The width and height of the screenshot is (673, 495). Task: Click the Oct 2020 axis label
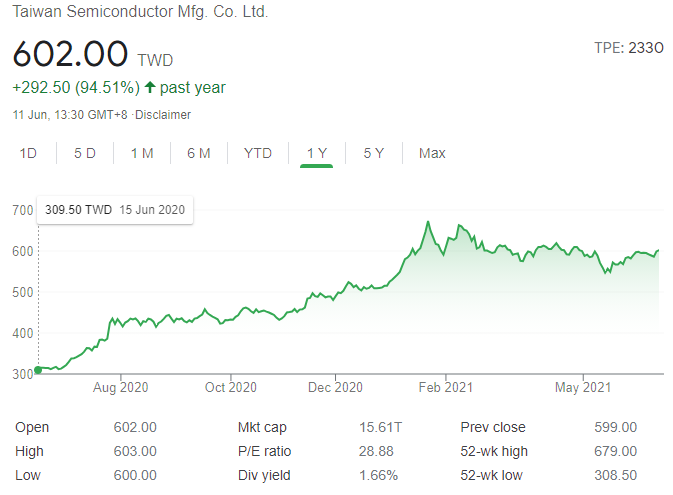(x=231, y=388)
